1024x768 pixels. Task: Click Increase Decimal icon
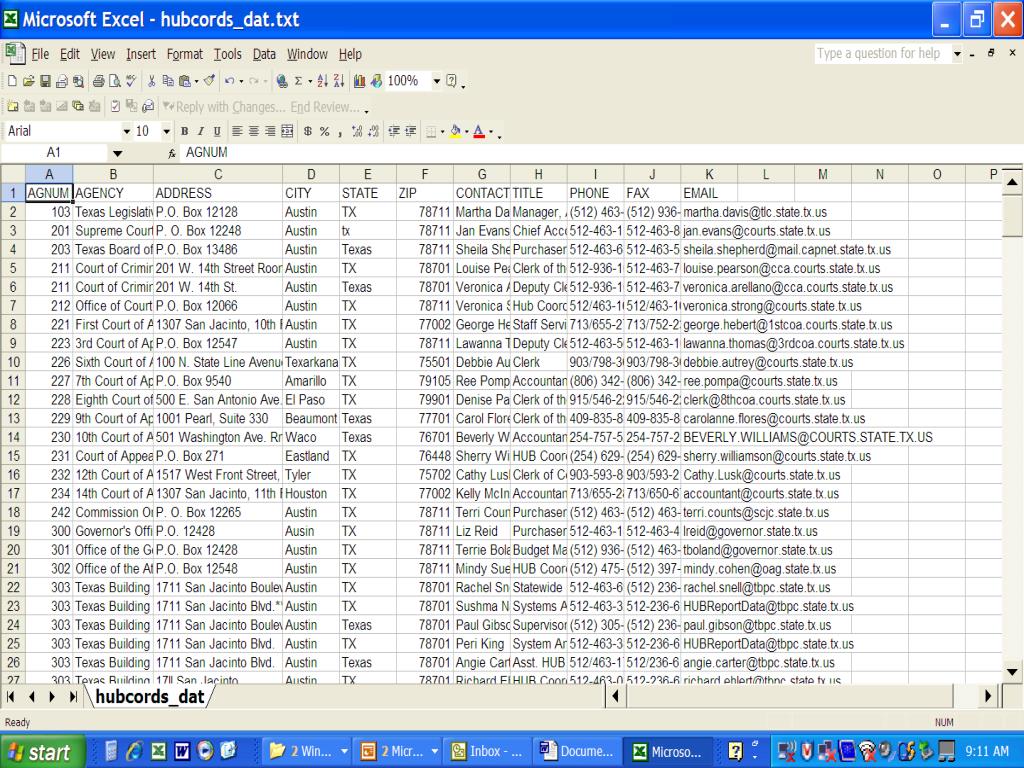click(357, 131)
